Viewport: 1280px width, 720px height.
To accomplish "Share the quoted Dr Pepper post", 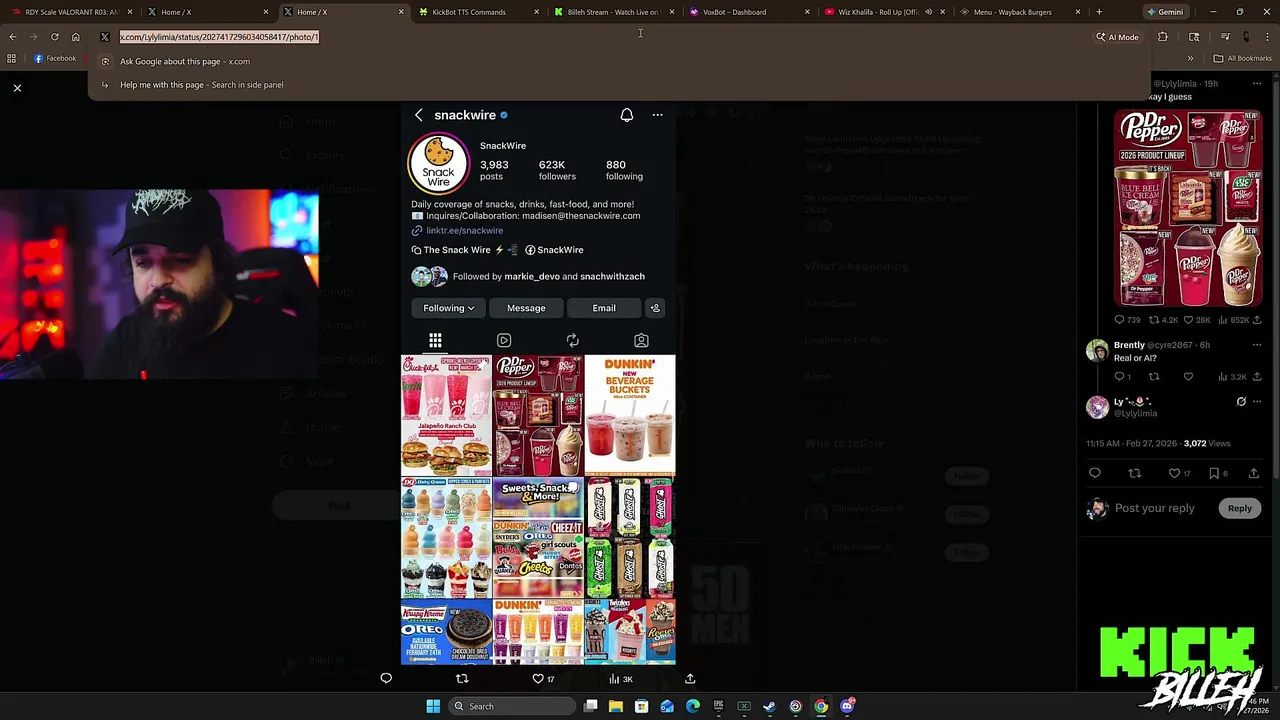I will tap(1257, 320).
